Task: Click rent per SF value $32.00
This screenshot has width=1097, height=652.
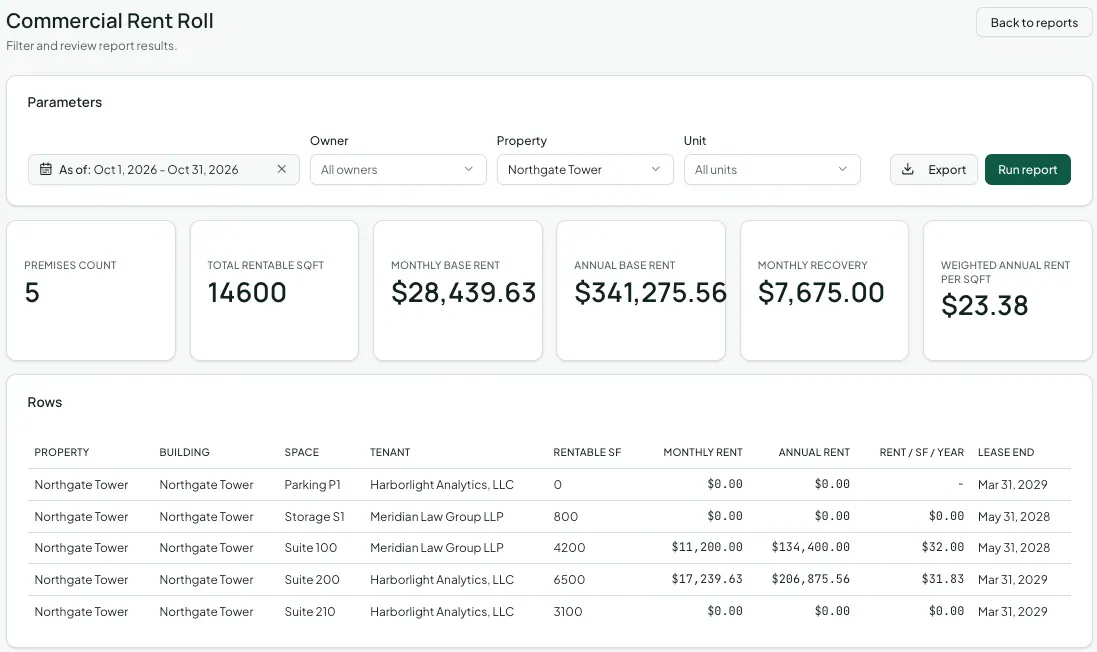Action: pyautogui.click(x=942, y=547)
